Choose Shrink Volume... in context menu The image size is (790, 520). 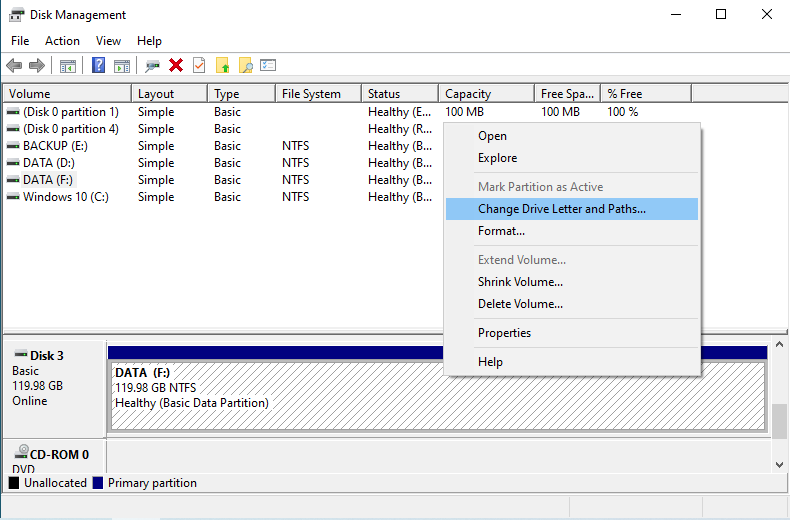[x=572, y=282]
